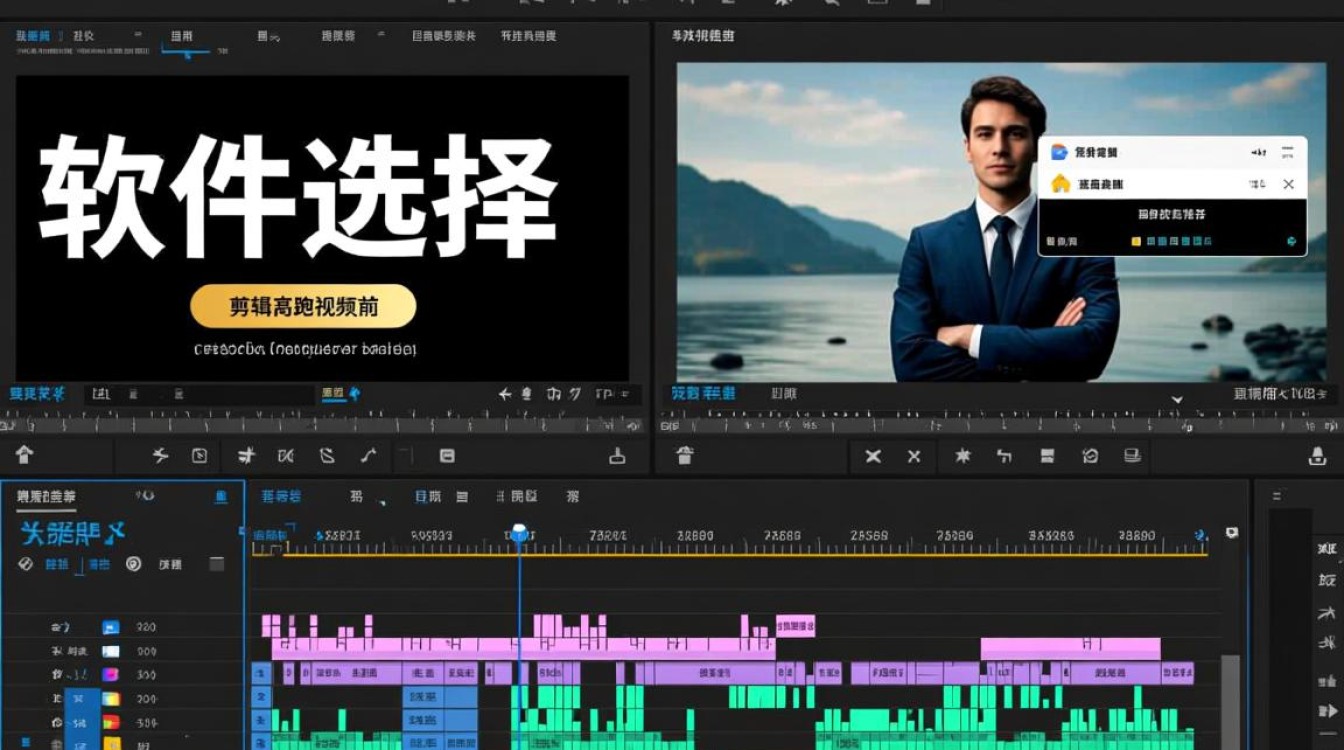This screenshot has height=750, width=1344.
Task: Click the yellow icon in the bottom track header
Action: (x=111, y=744)
